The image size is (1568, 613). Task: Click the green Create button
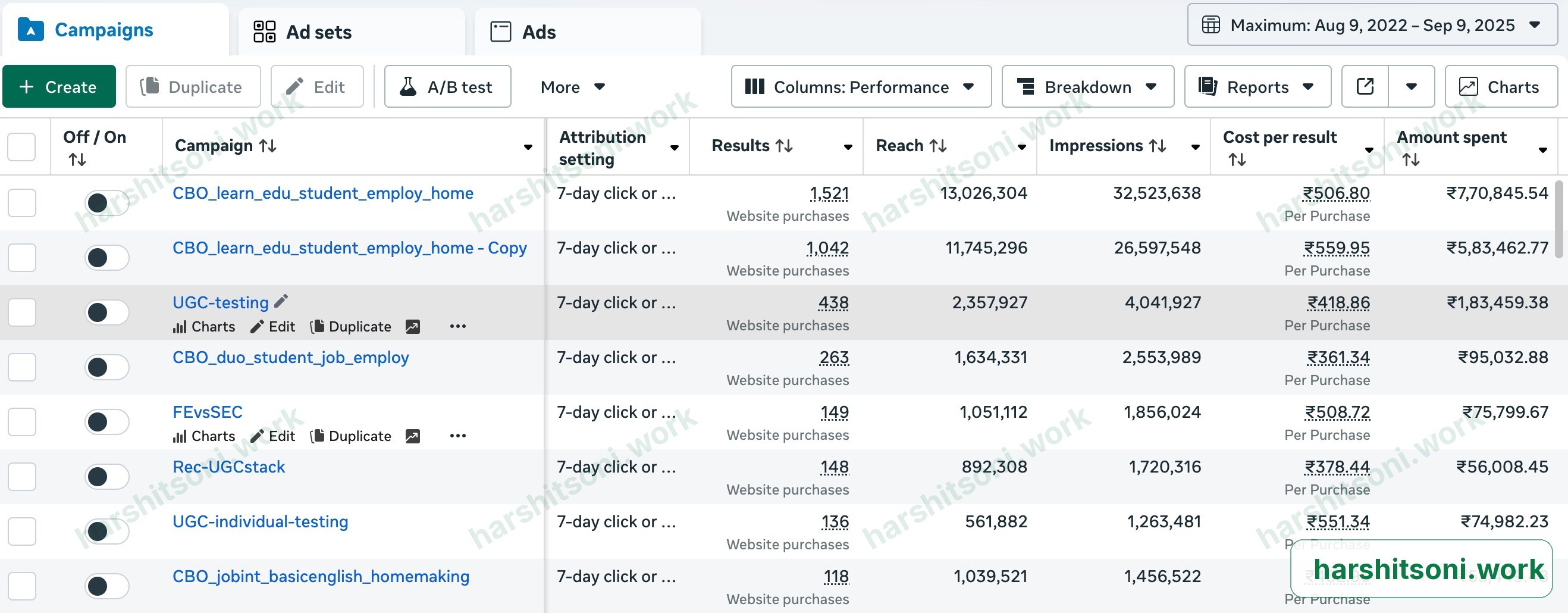click(59, 86)
